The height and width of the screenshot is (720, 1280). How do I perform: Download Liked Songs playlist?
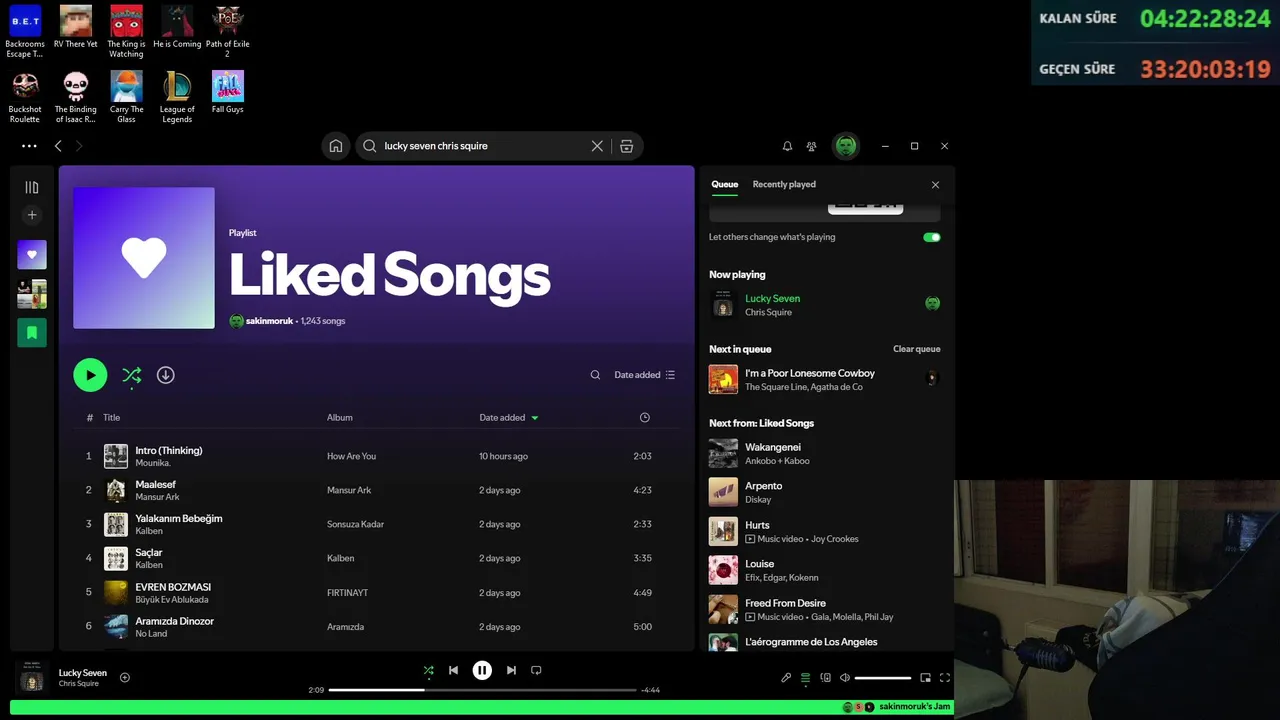[166, 375]
